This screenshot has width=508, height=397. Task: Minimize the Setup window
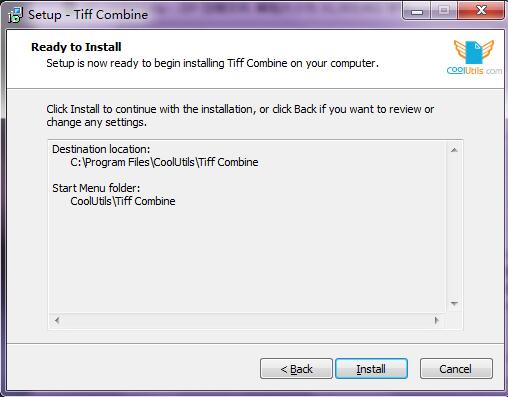[417, 11]
